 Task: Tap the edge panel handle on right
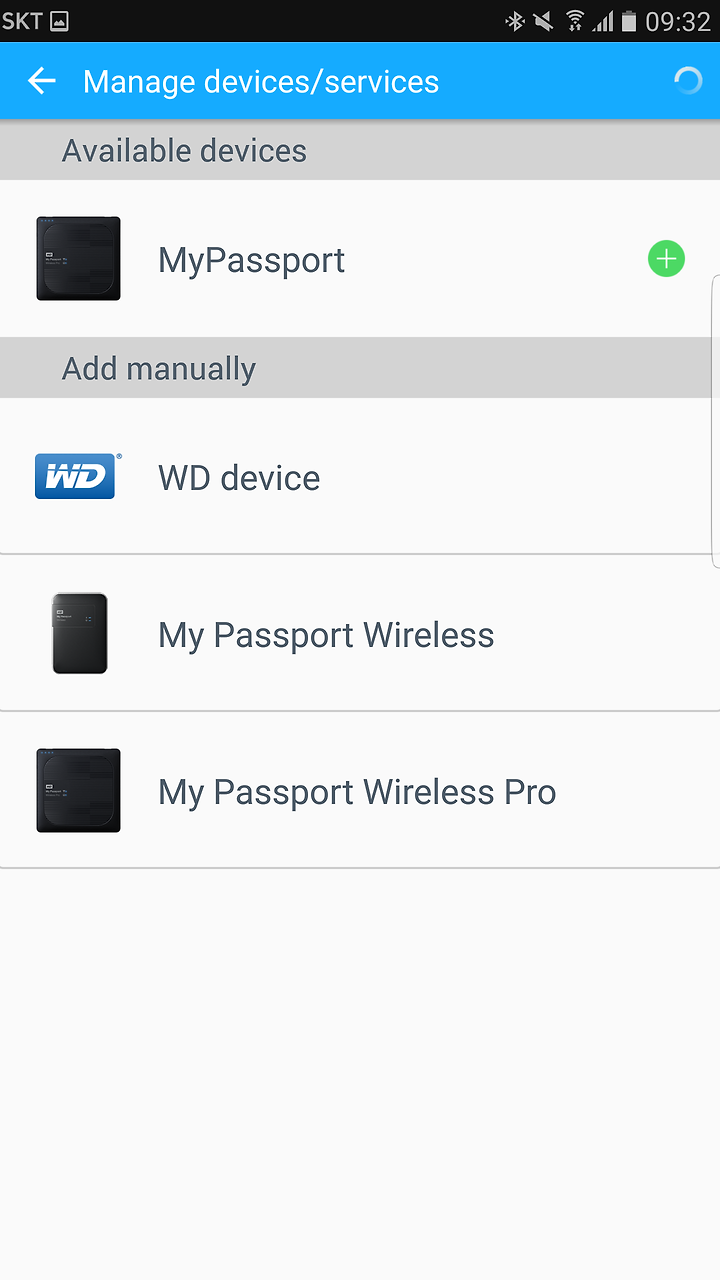click(x=715, y=420)
